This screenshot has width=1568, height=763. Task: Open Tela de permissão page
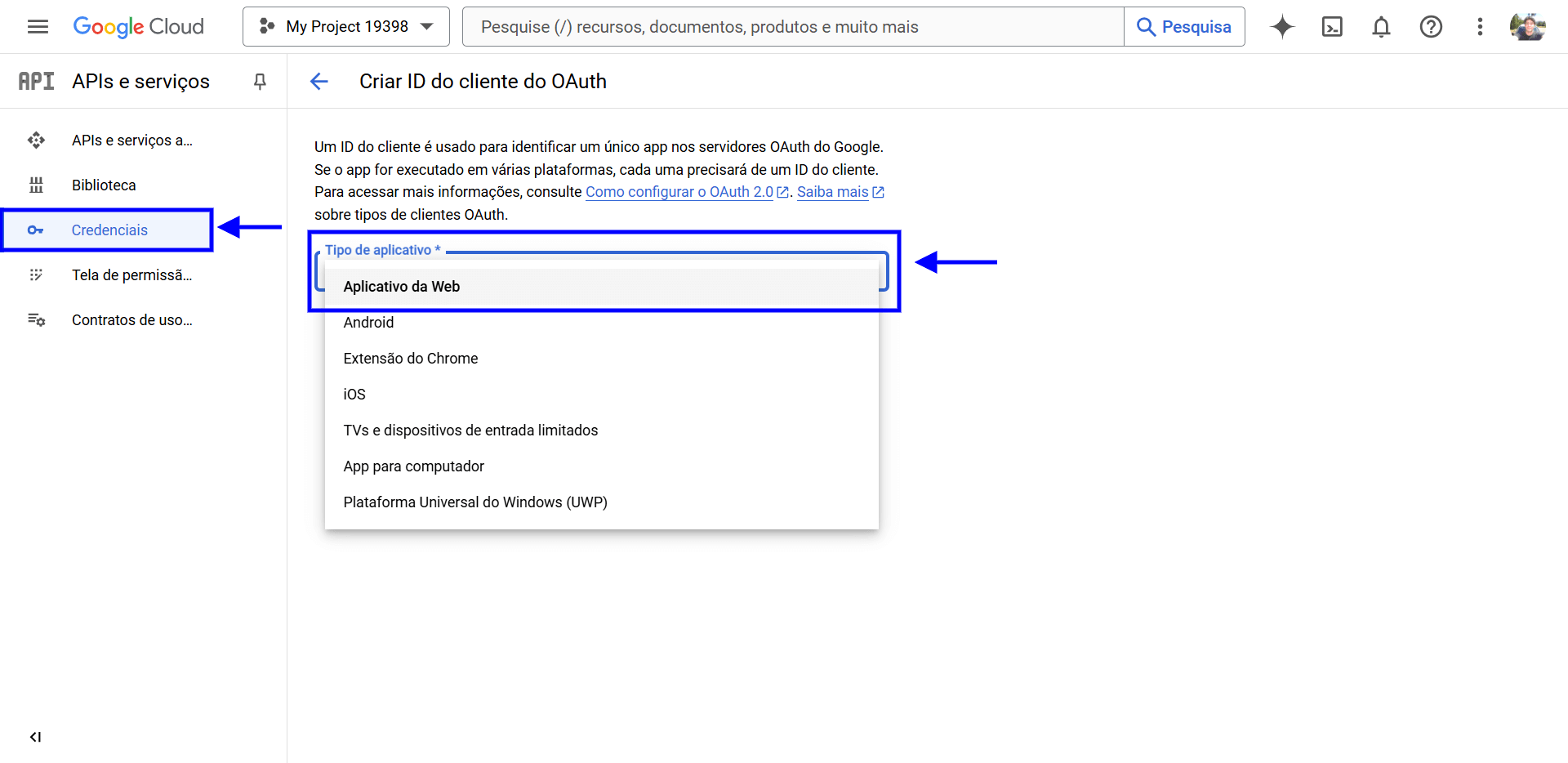click(132, 275)
